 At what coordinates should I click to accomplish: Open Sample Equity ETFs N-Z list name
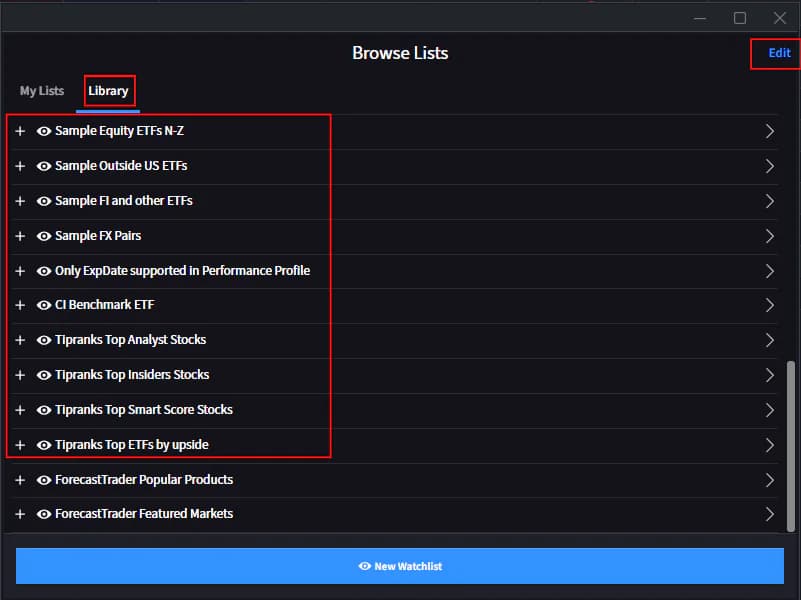pyautogui.click(x=120, y=131)
